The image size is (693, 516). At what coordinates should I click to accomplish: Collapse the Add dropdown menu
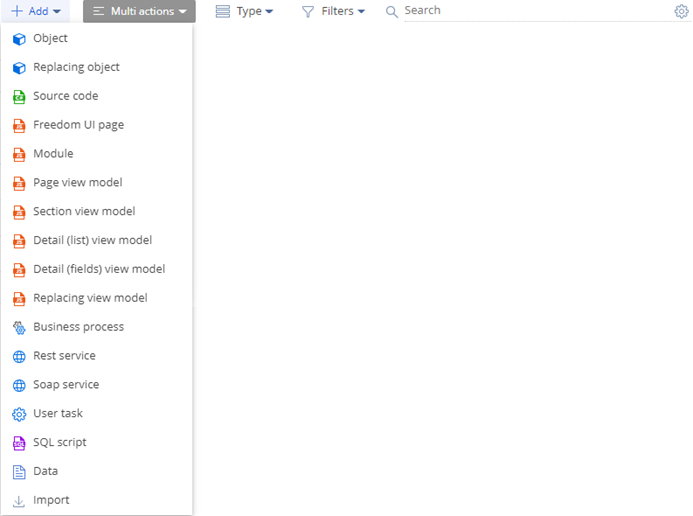click(35, 11)
